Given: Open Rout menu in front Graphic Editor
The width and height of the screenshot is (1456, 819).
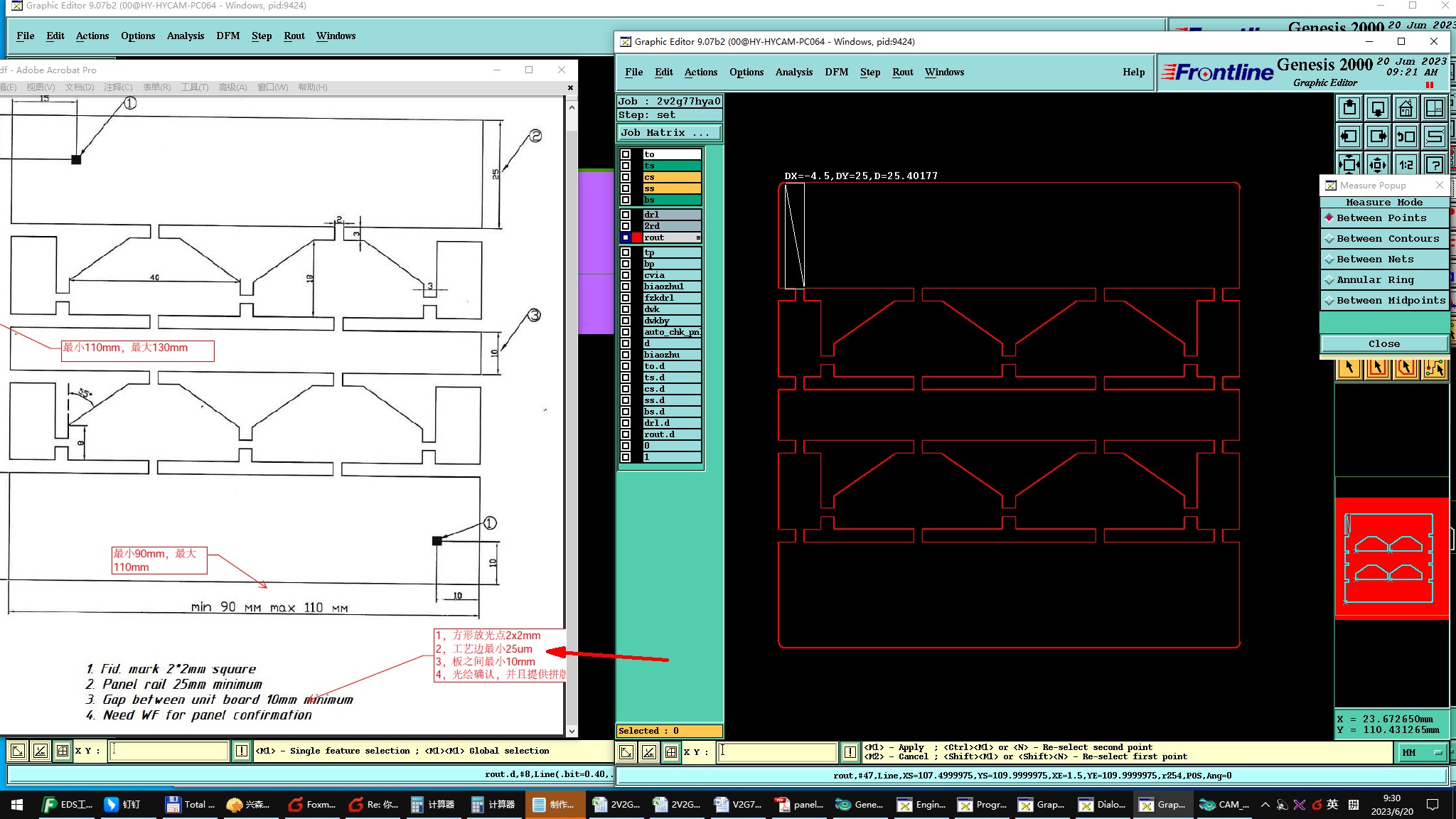Looking at the screenshot, I should (902, 73).
